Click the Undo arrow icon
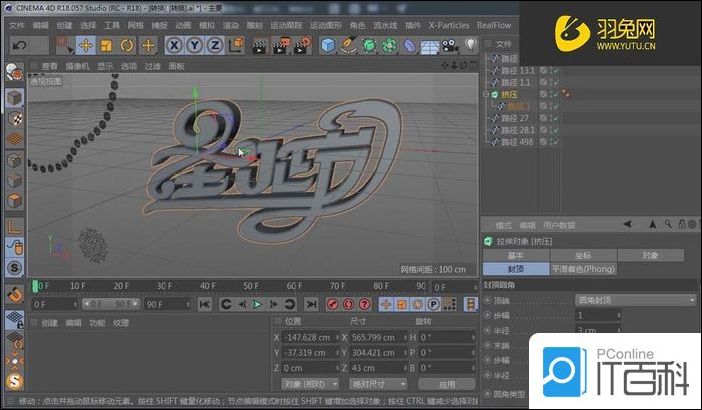 [x=19, y=45]
